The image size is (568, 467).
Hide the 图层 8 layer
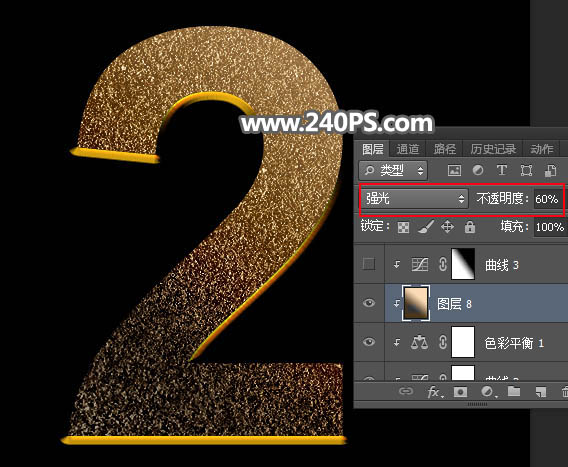(369, 303)
